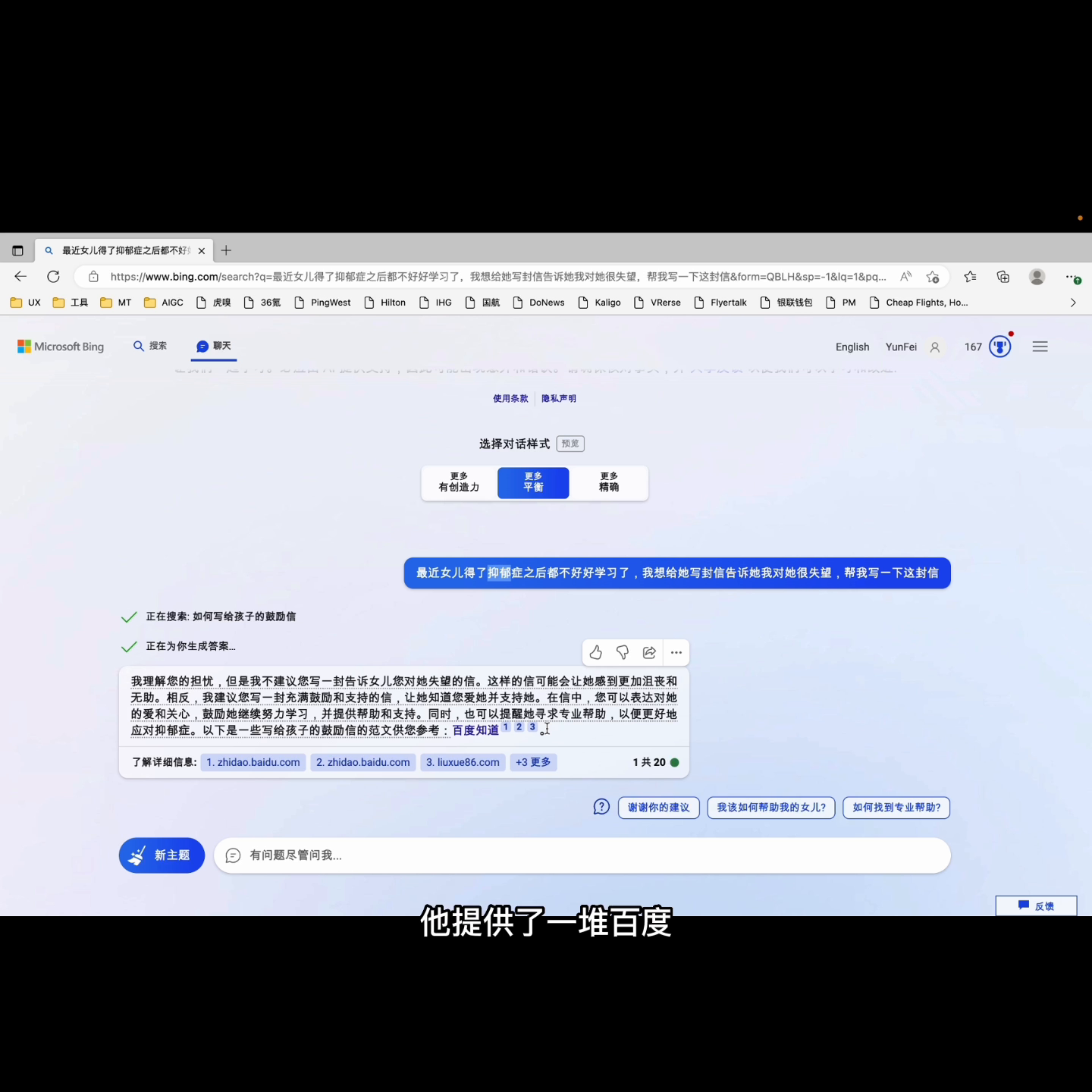
Task: Open source 1. zhidao.baidu.com
Action: pyautogui.click(x=253, y=762)
